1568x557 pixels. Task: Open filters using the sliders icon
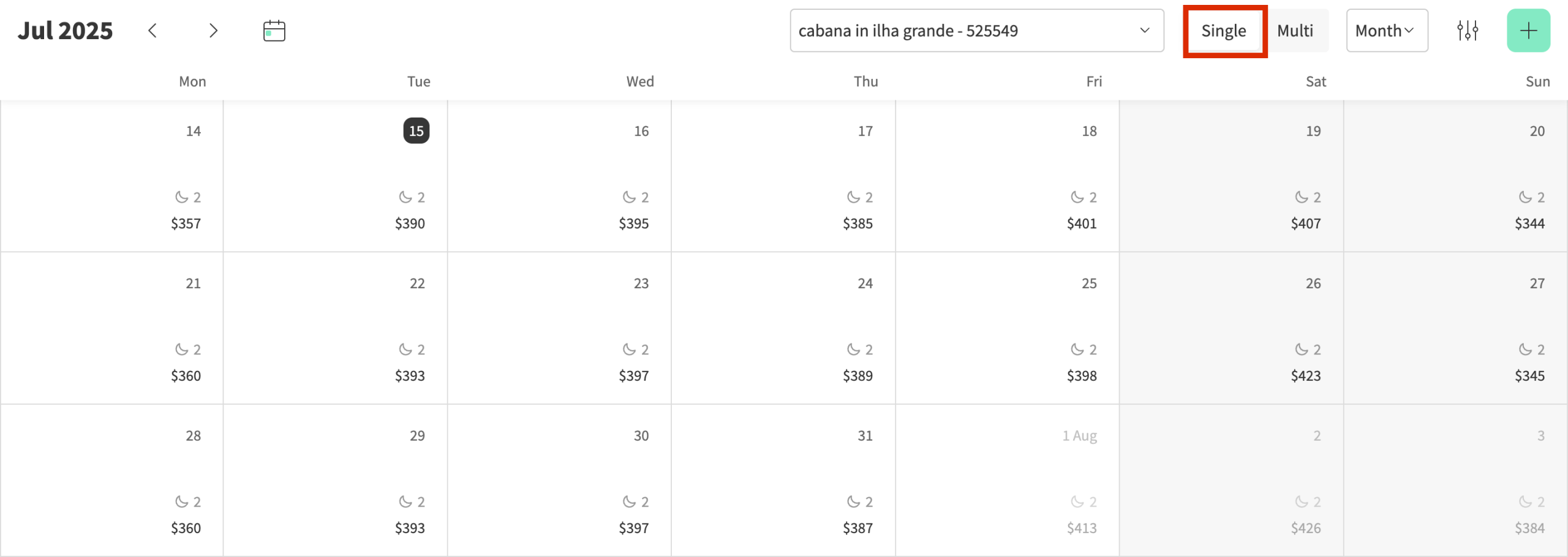(1468, 30)
